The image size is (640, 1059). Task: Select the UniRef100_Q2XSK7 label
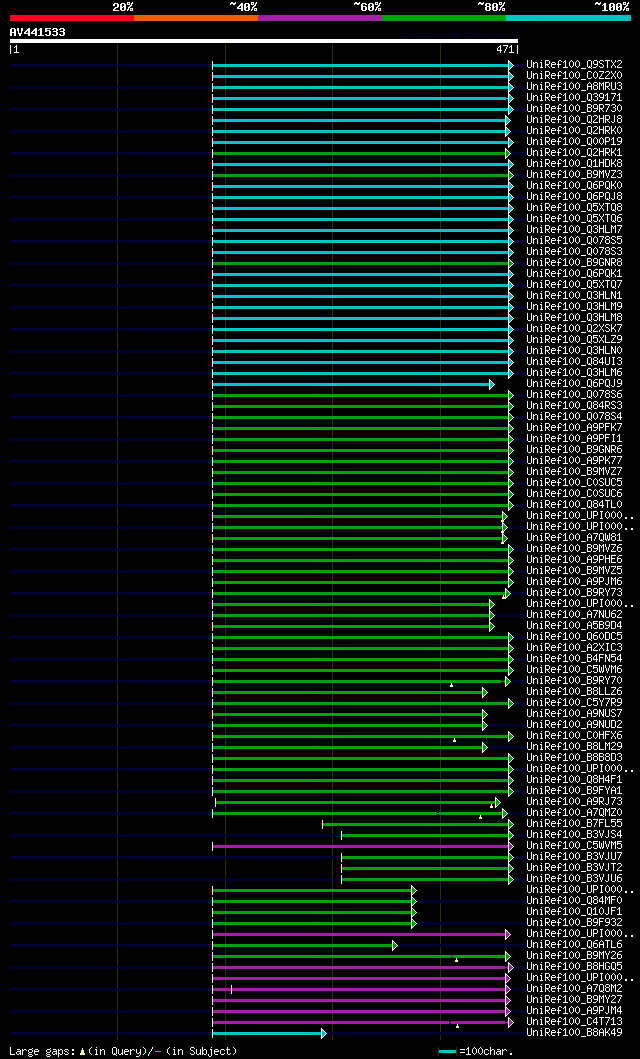[x=575, y=328]
